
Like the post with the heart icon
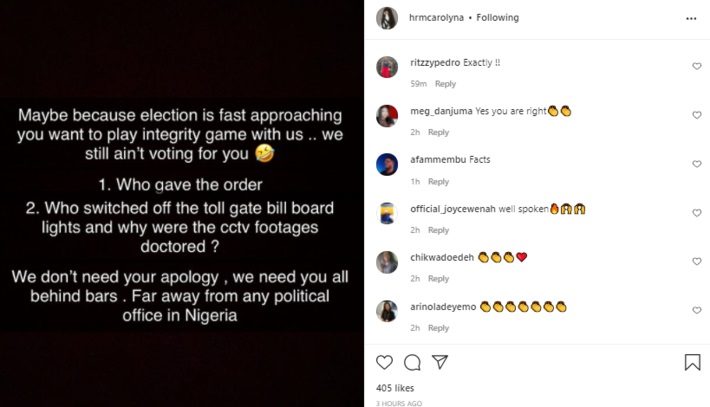pos(384,362)
